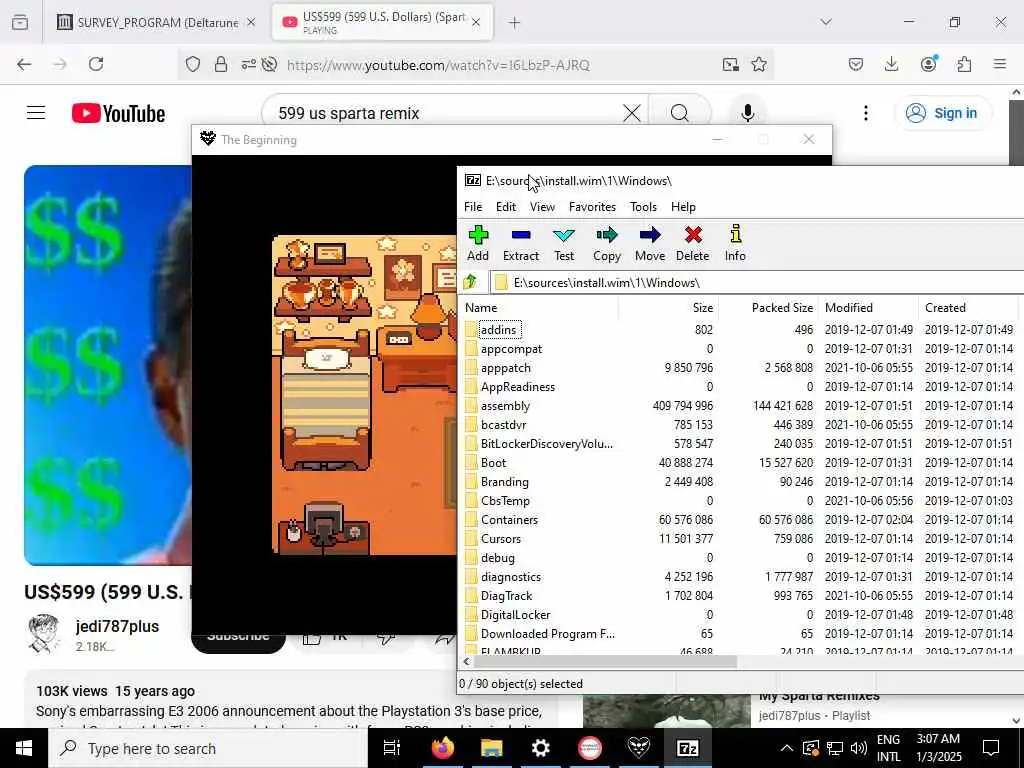The image size is (1024, 768).
Task: Go to YouTube home via logo
Action: pyautogui.click(x=118, y=113)
